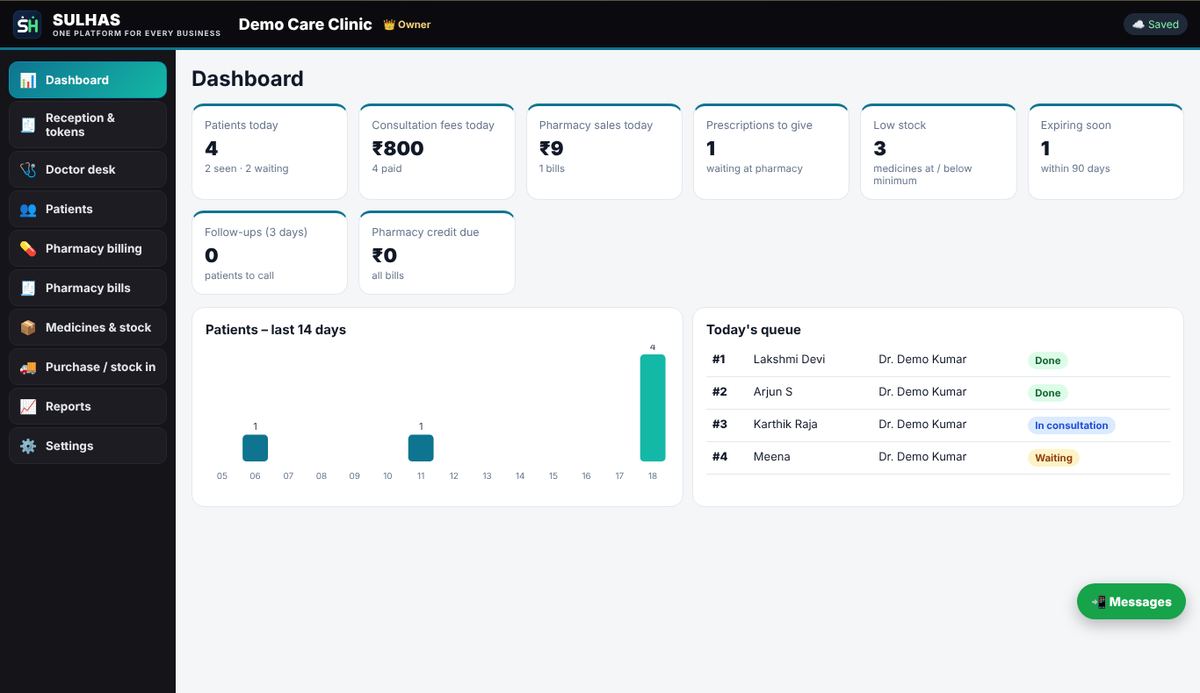Select Meena in today's queue
This screenshot has height=693, width=1200.
tap(772, 457)
